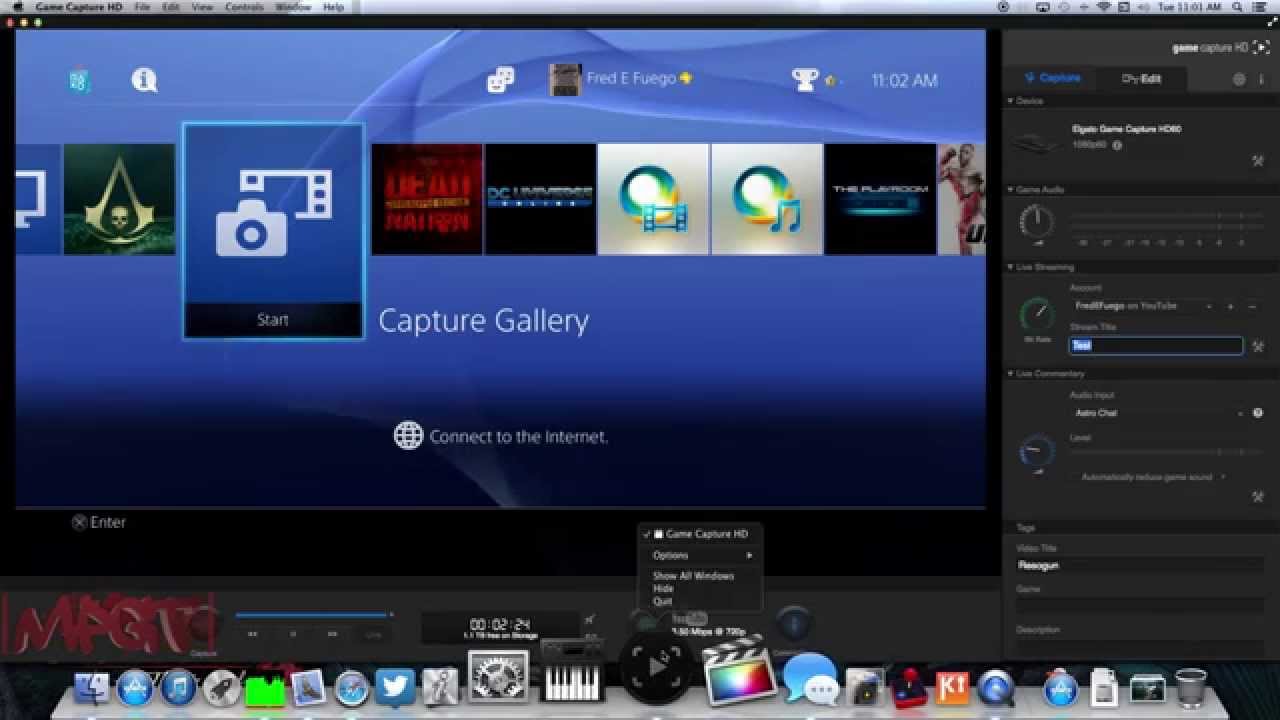Viewport: 1280px width, 720px height.
Task: Open the 1080p60 device info icon
Action: pos(1117,145)
